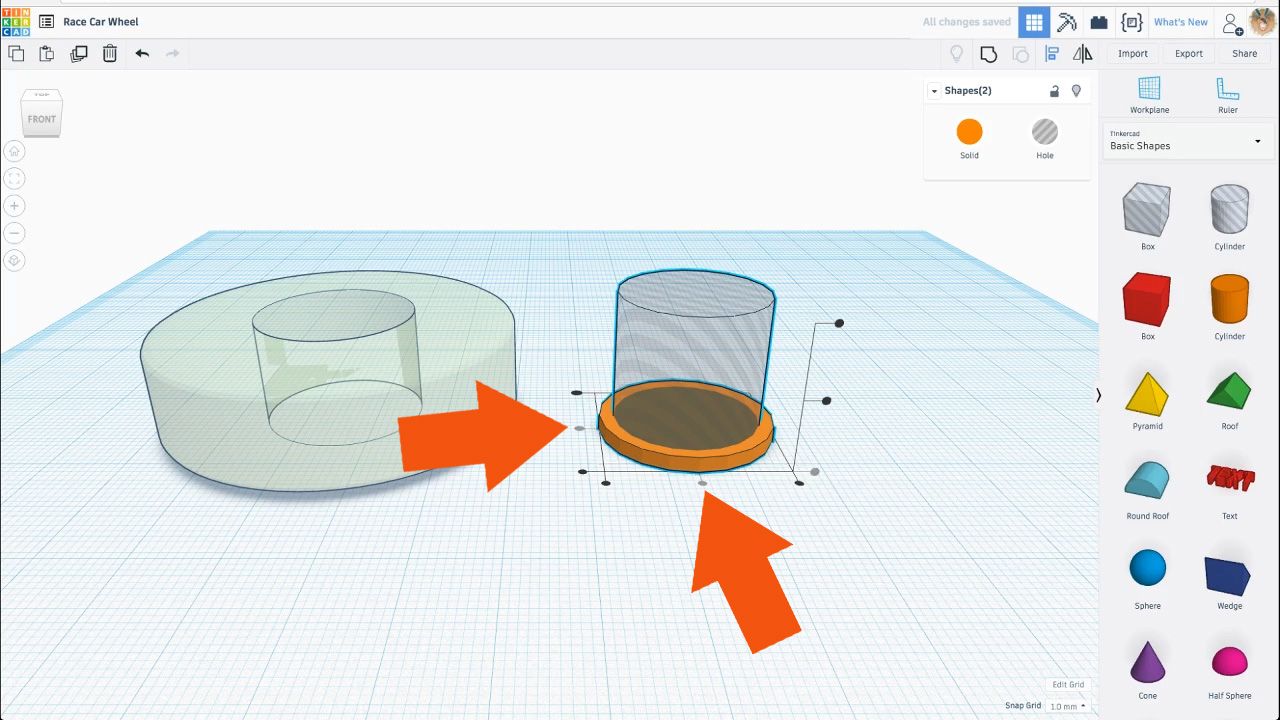Redo the undone action
The width and height of the screenshot is (1280, 720).
(x=172, y=54)
